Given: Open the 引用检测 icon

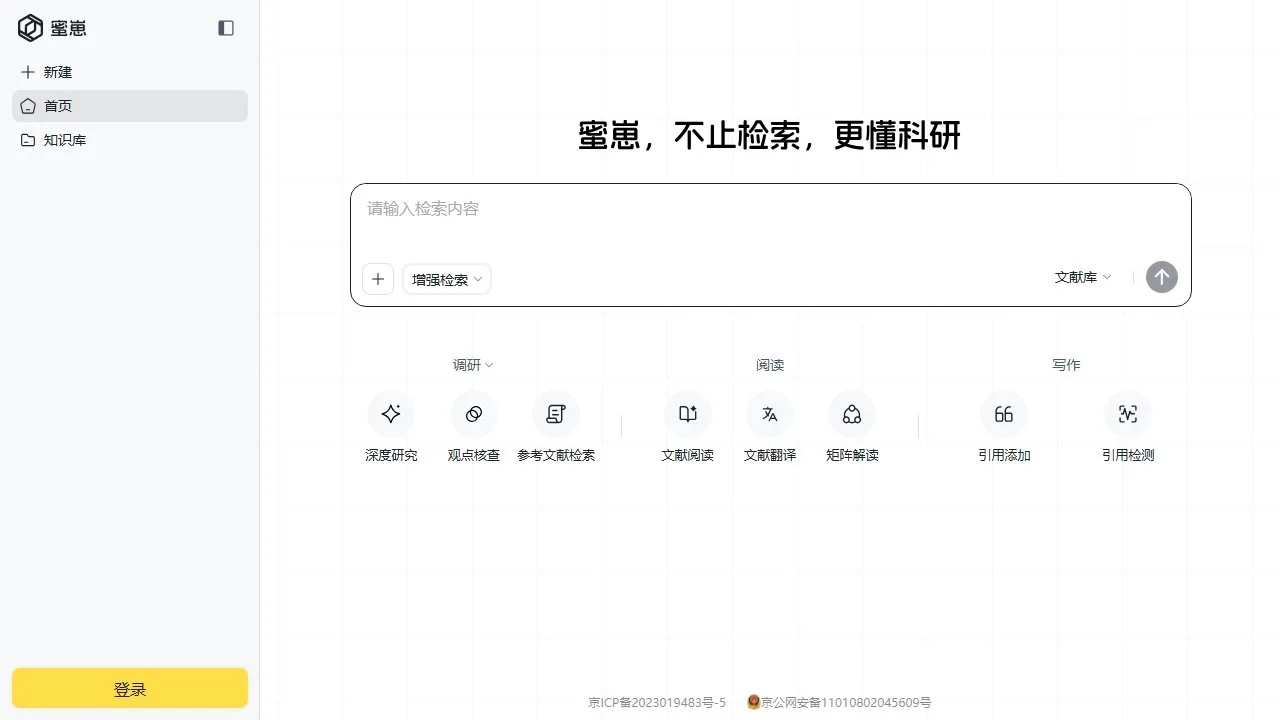Looking at the screenshot, I should tap(1128, 414).
